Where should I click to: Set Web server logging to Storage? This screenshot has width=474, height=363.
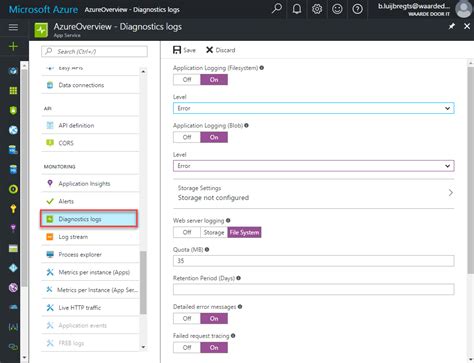pyautogui.click(x=214, y=232)
